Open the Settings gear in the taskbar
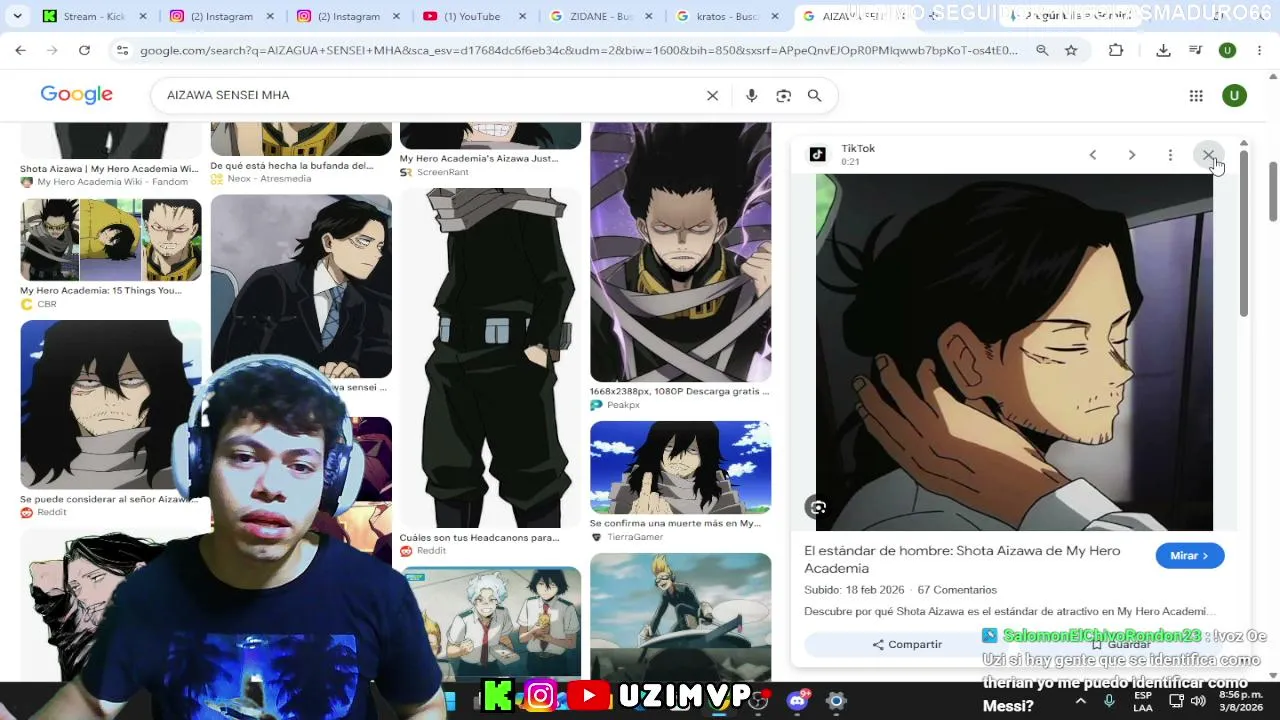 tap(836, 701)
